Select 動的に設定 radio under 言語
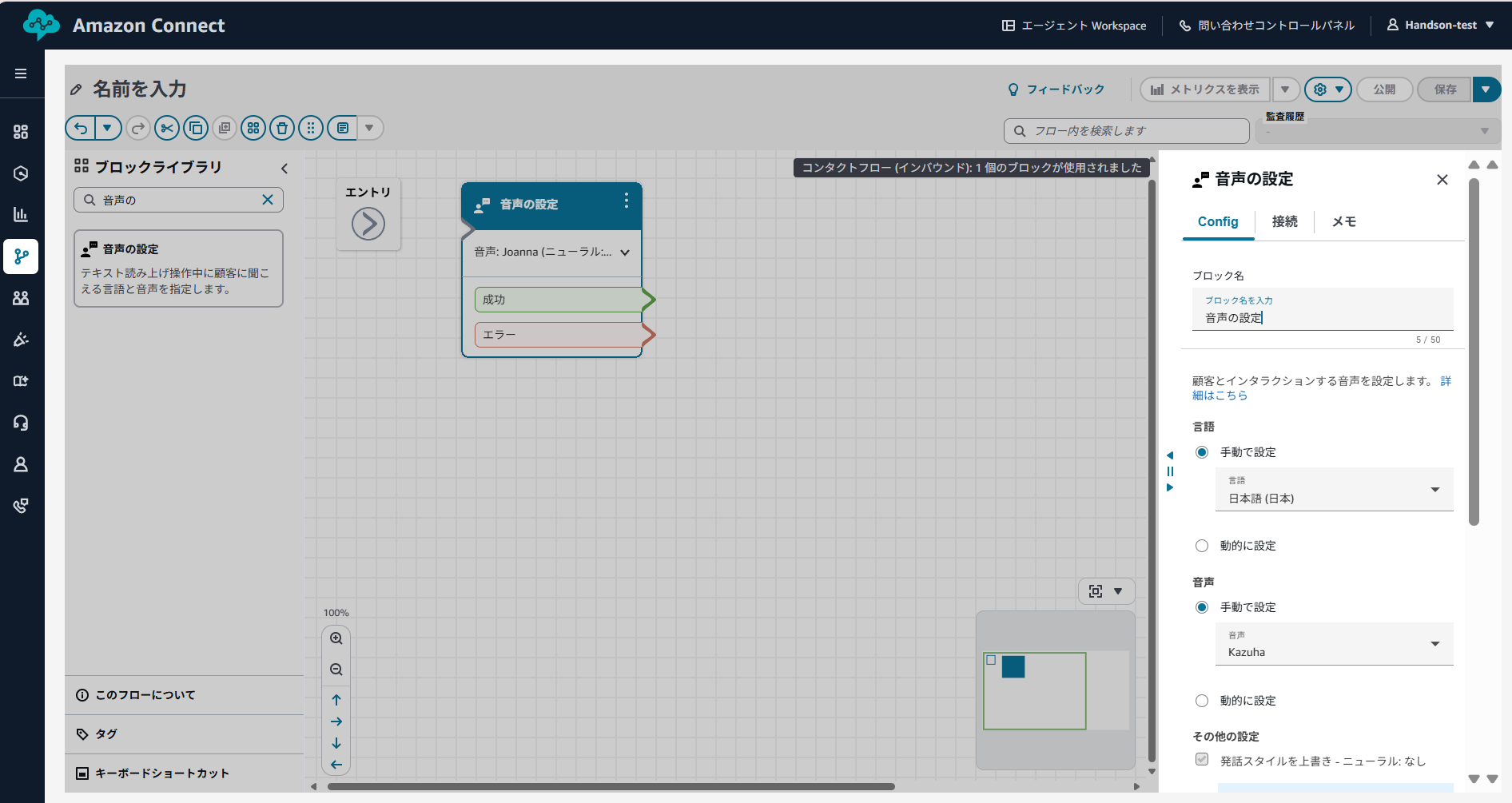 click(x=1202, y=546)
